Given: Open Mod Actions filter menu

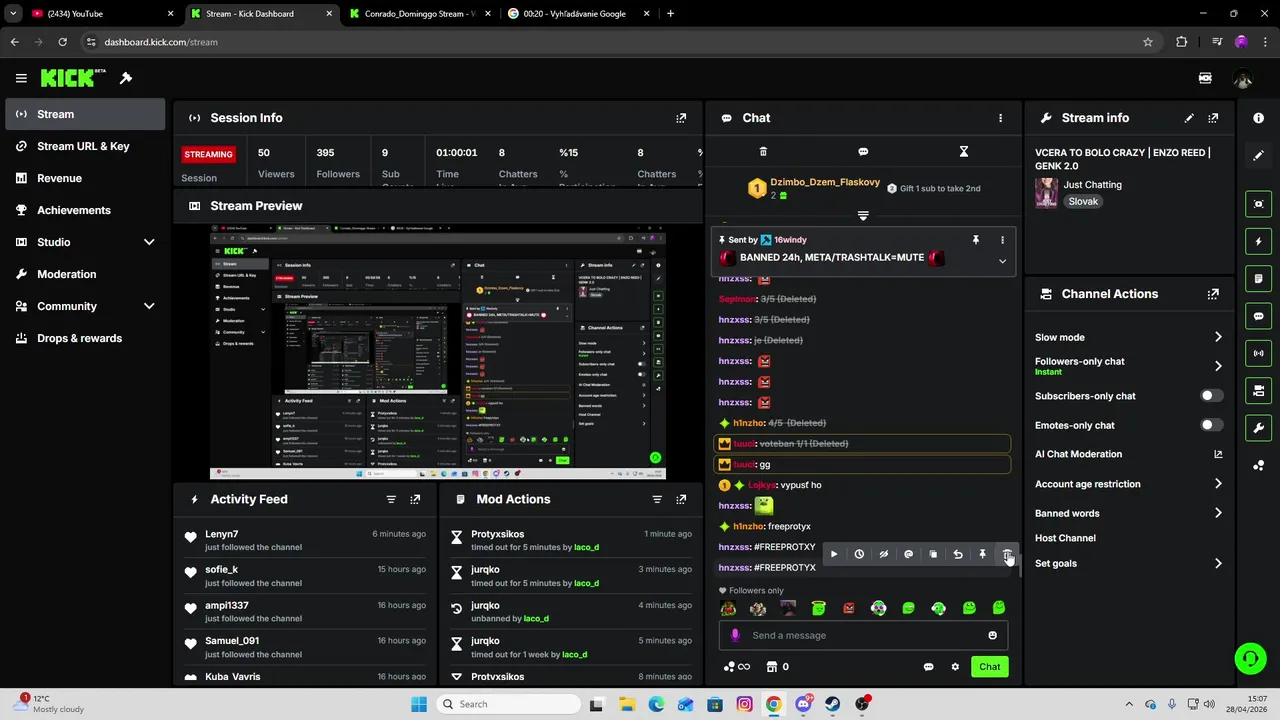Looking at the screenshot, I should click(657, 499).
